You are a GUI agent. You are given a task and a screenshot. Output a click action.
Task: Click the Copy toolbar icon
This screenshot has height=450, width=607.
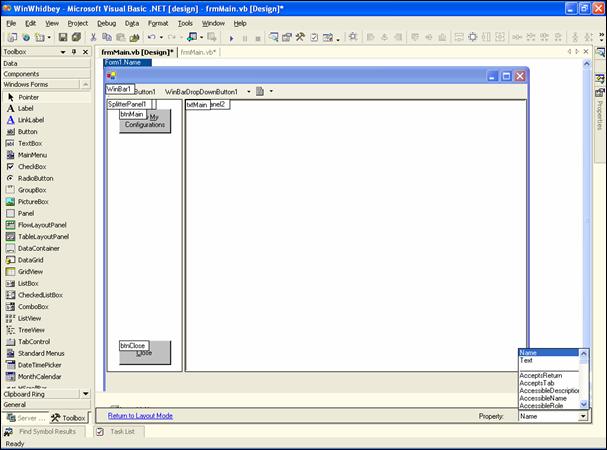coord(106,37)
